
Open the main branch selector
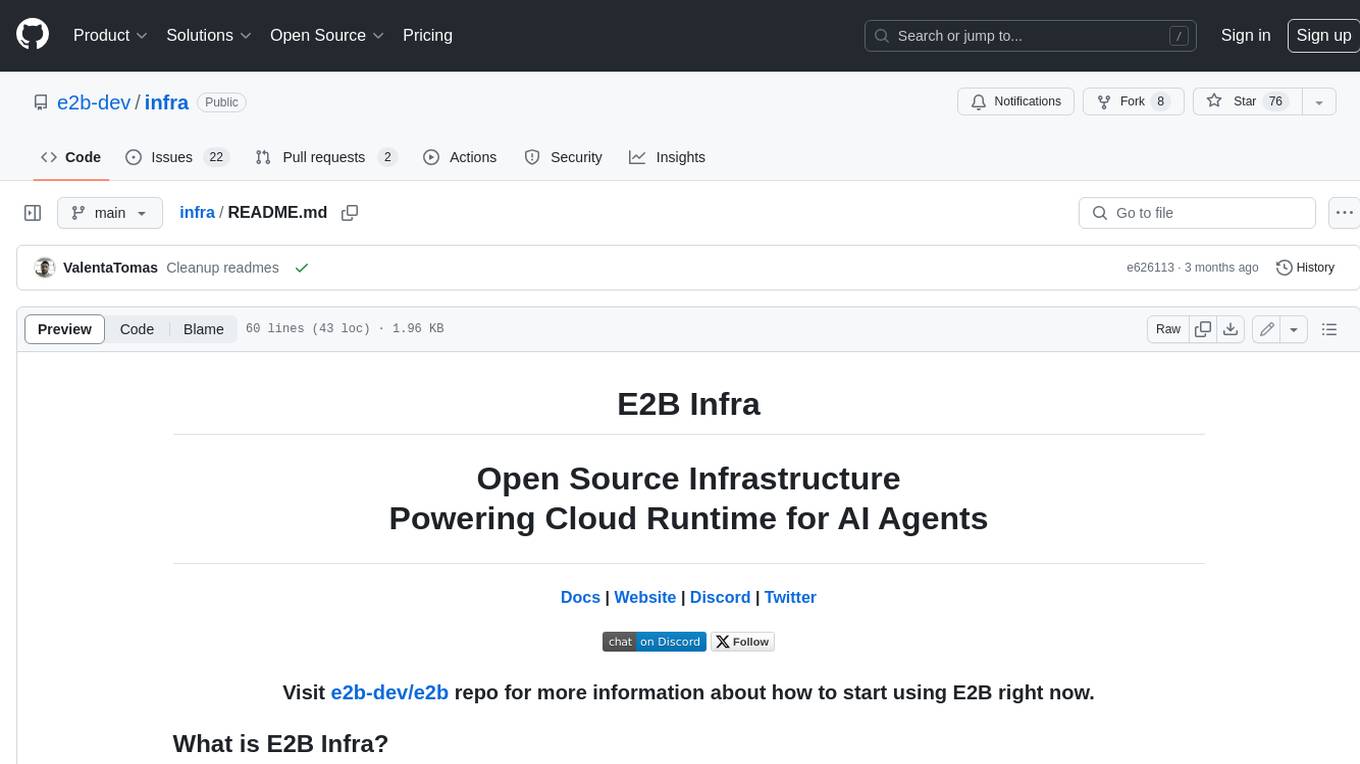[109, 213]
